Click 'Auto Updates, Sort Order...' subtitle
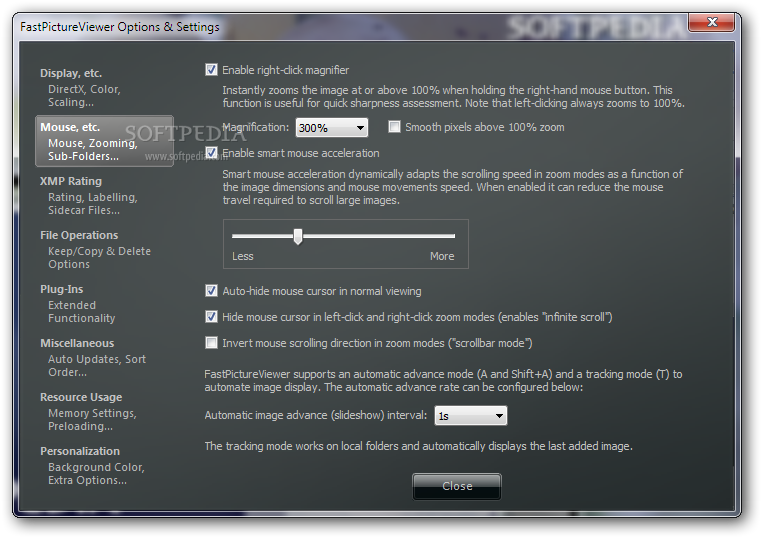Screen dimensions: 762x538 pos(97,365)
